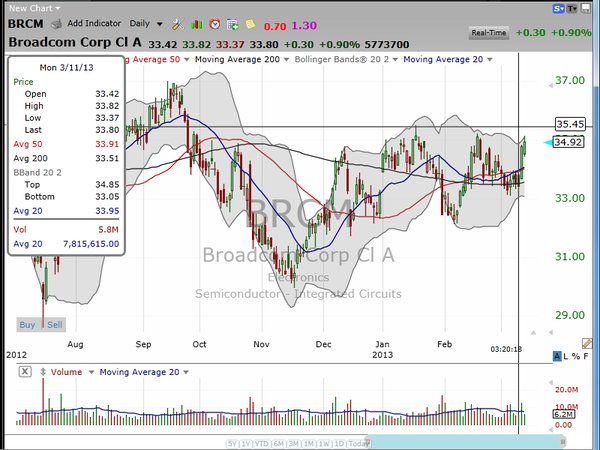The height and width of the screenshot is (450, 600).
Task: Click the T template icon at top right
Action: click(572, 8)
